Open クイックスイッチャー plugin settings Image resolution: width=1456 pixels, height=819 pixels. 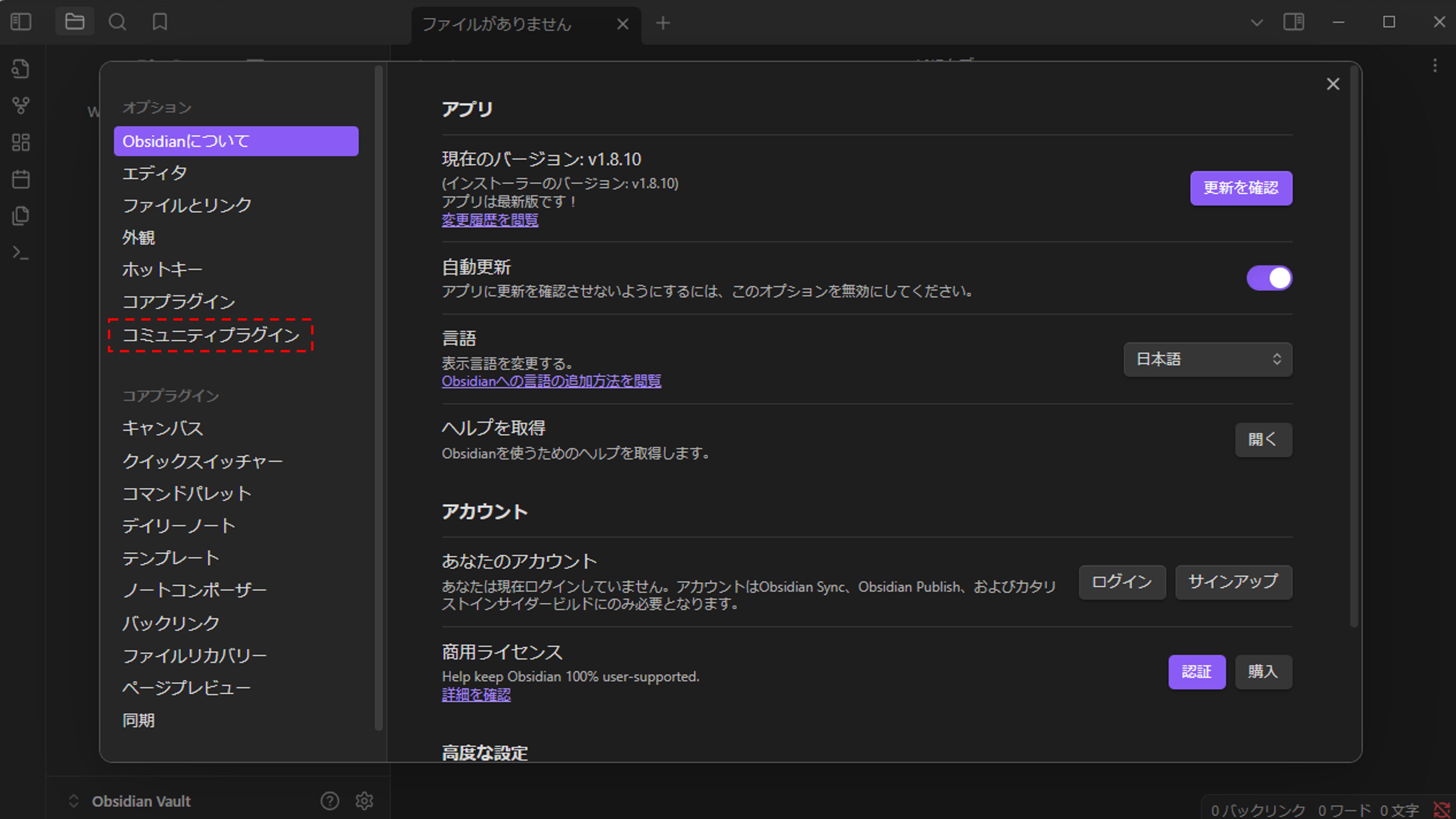coord(236,462)
